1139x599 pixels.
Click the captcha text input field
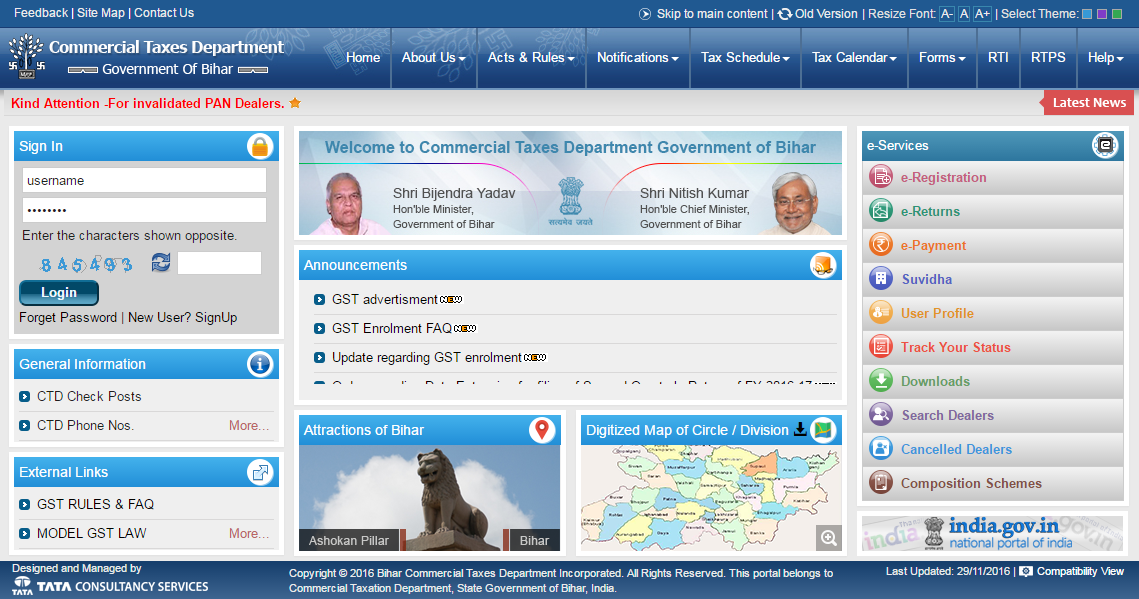point(219,263)
